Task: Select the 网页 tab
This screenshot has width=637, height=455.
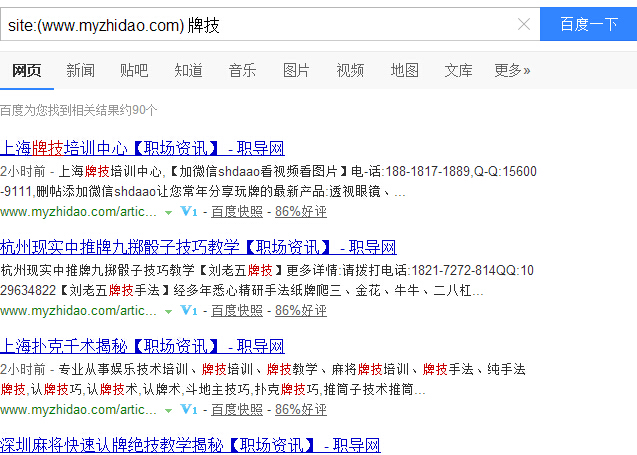Action: click(x=27, y=70)
